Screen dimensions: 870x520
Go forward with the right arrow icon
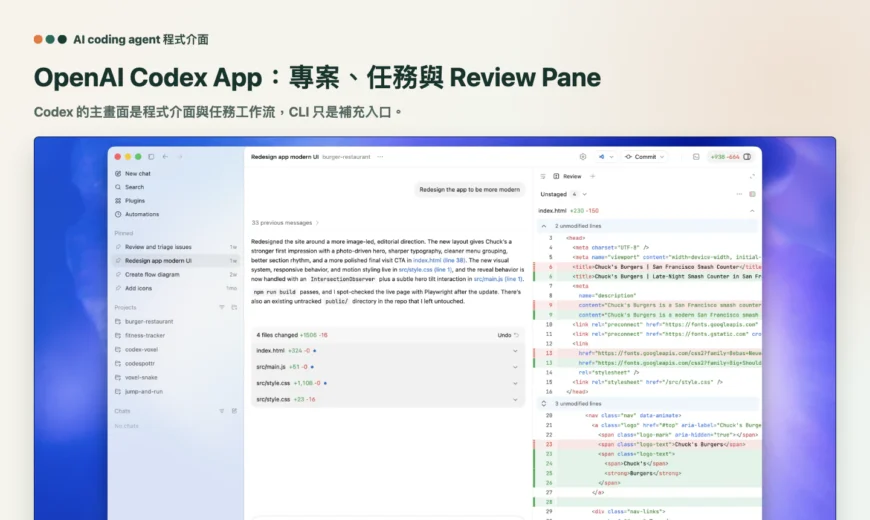180,157
